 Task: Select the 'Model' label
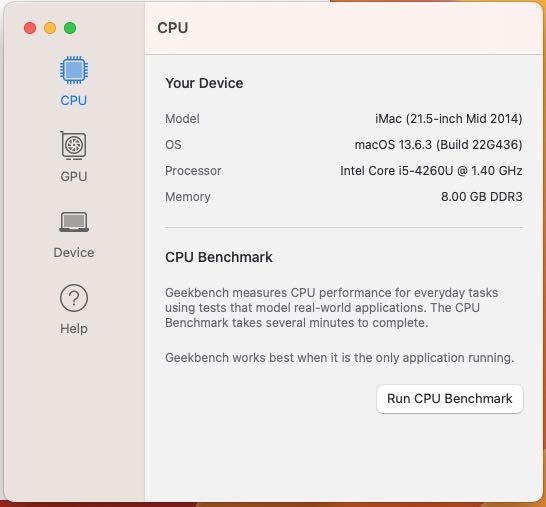pos(182,119)
